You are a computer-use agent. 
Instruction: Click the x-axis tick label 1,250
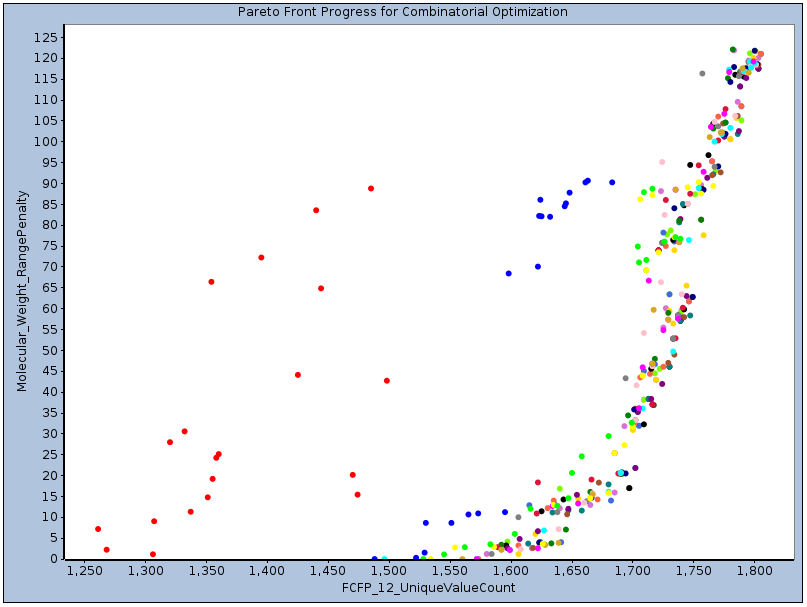point(84,570)
